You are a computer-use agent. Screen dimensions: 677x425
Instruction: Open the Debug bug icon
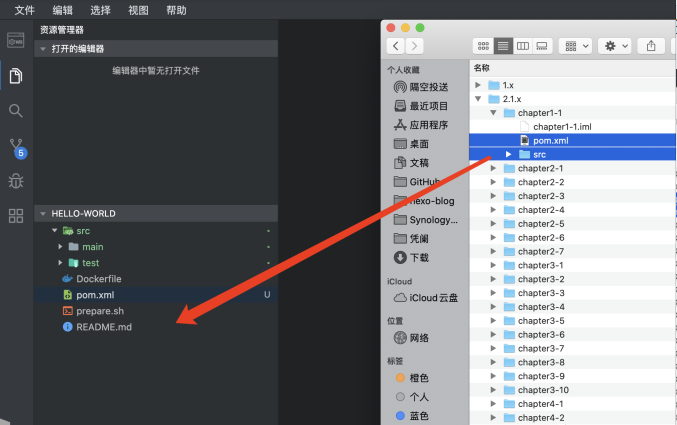[16, 181]
